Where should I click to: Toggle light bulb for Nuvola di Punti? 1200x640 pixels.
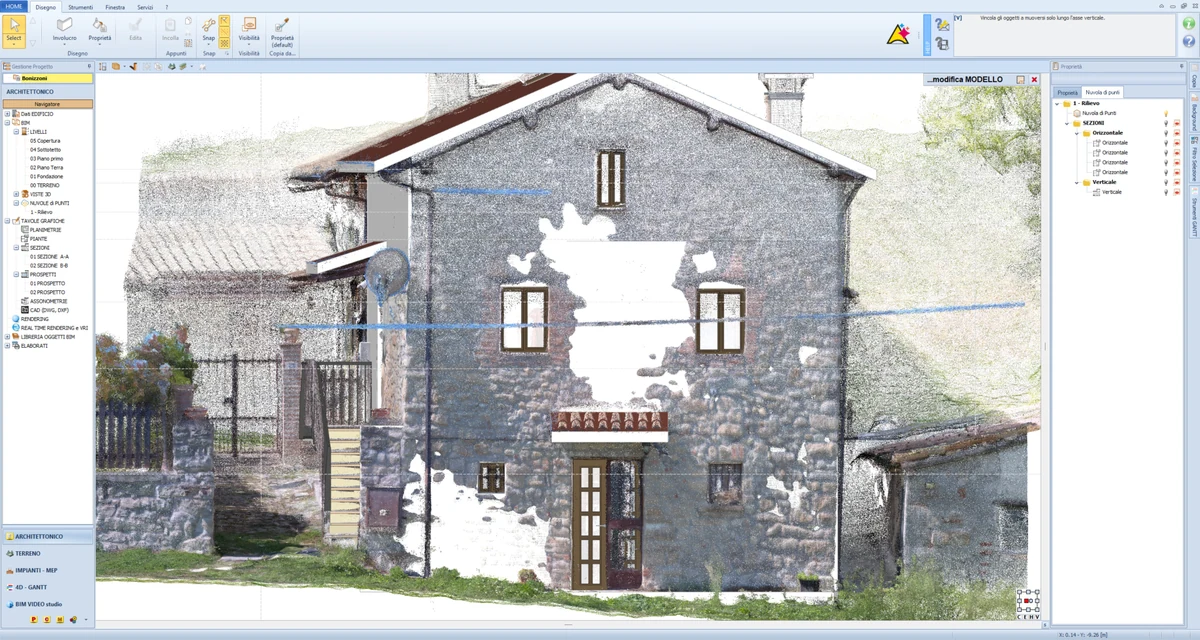[1166, 113]
